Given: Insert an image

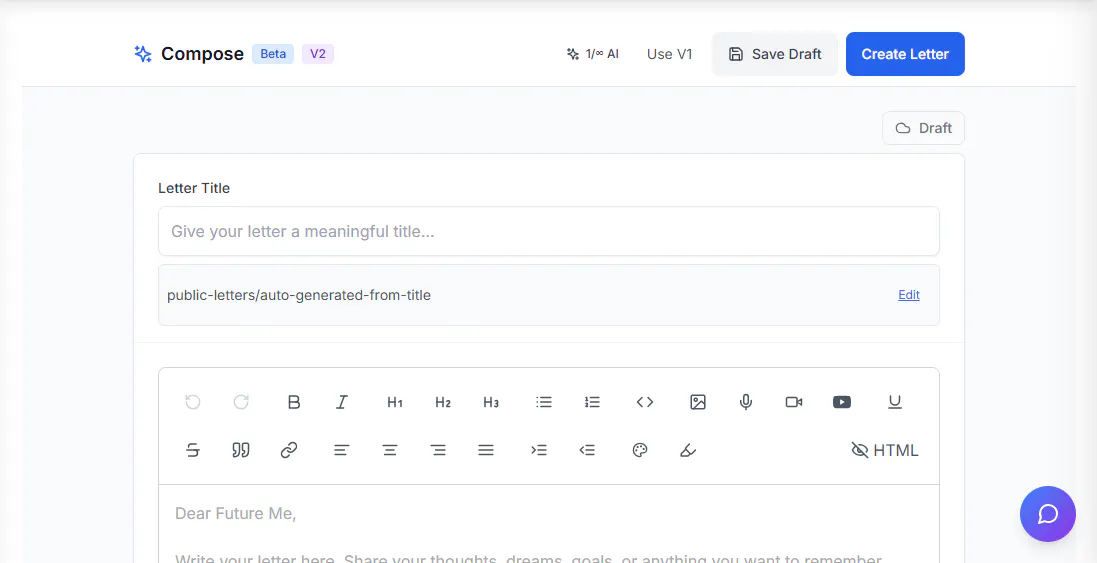Looking at the screenshot, I should coord(698,402).
